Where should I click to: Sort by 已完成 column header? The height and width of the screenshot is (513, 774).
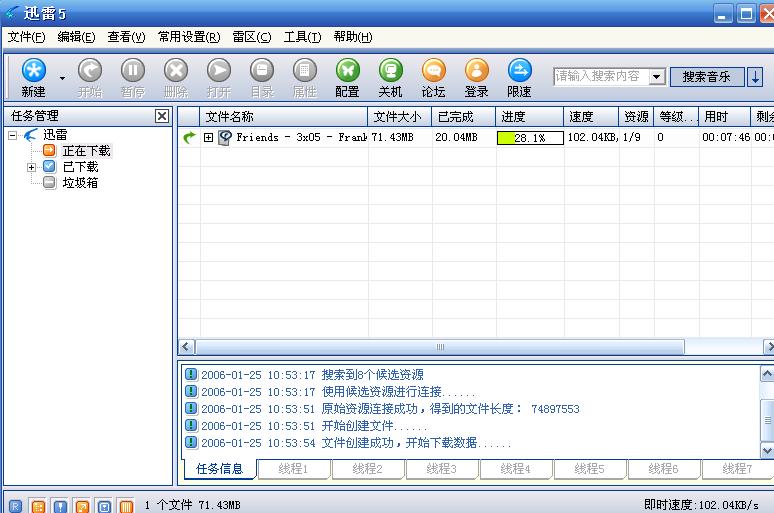coord(464,117)
